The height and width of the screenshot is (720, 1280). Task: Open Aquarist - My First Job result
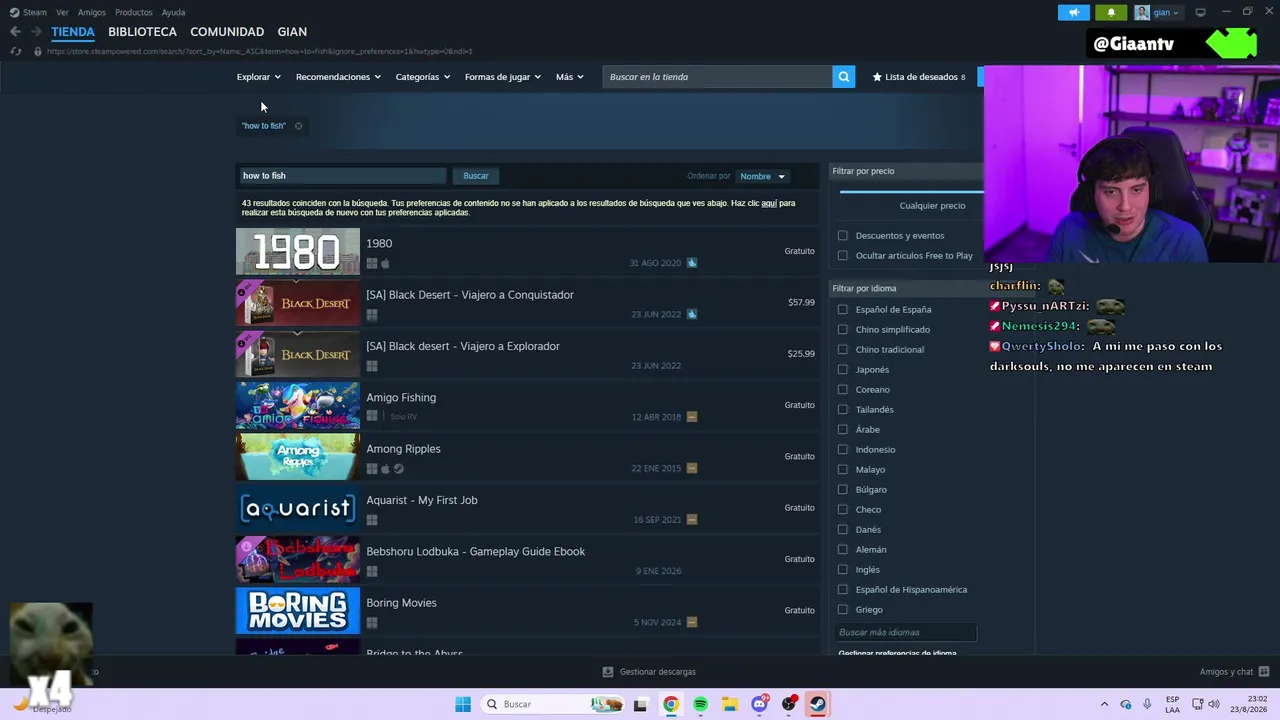[x=422, y=500]
